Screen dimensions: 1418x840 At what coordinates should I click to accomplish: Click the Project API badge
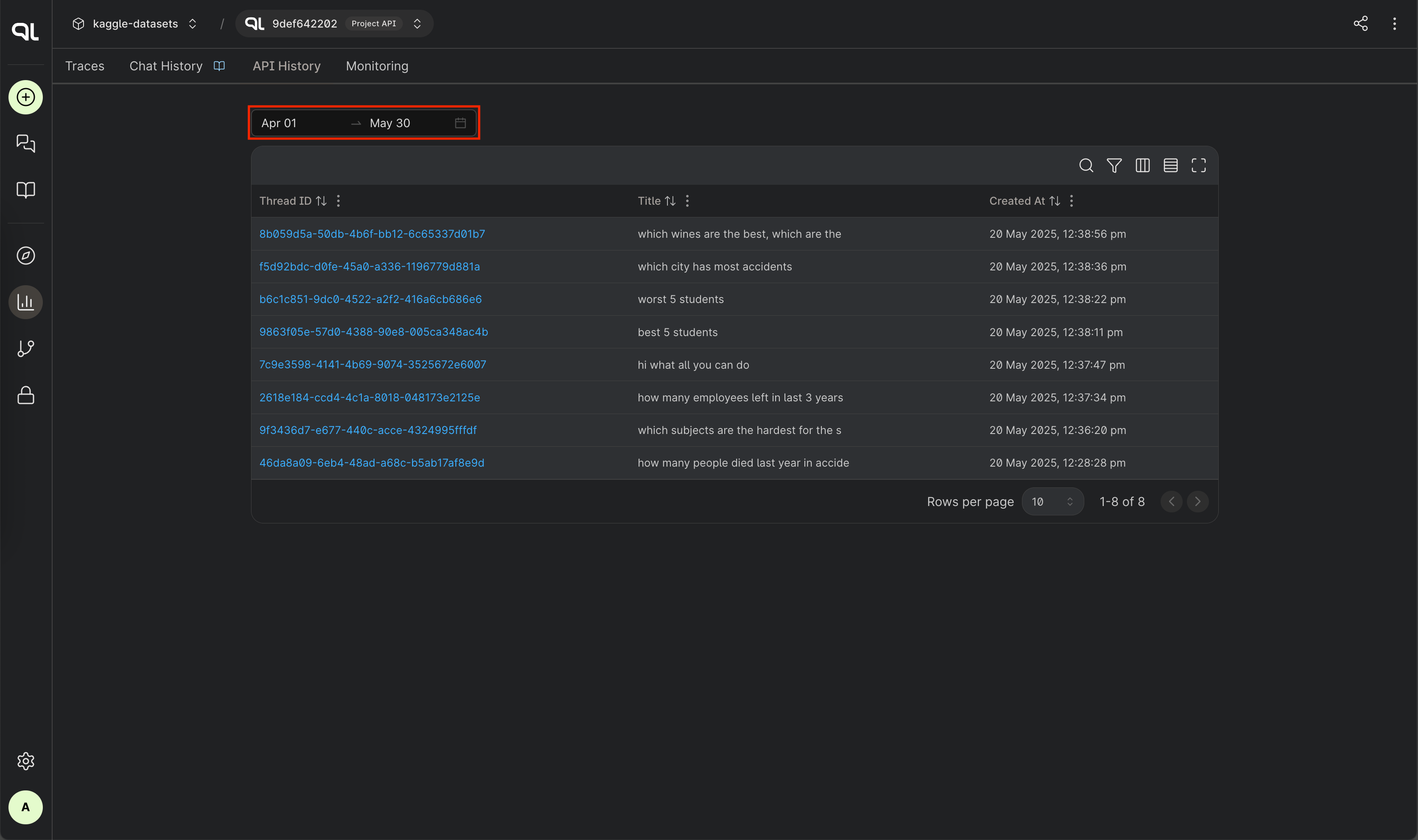point(374,23)
